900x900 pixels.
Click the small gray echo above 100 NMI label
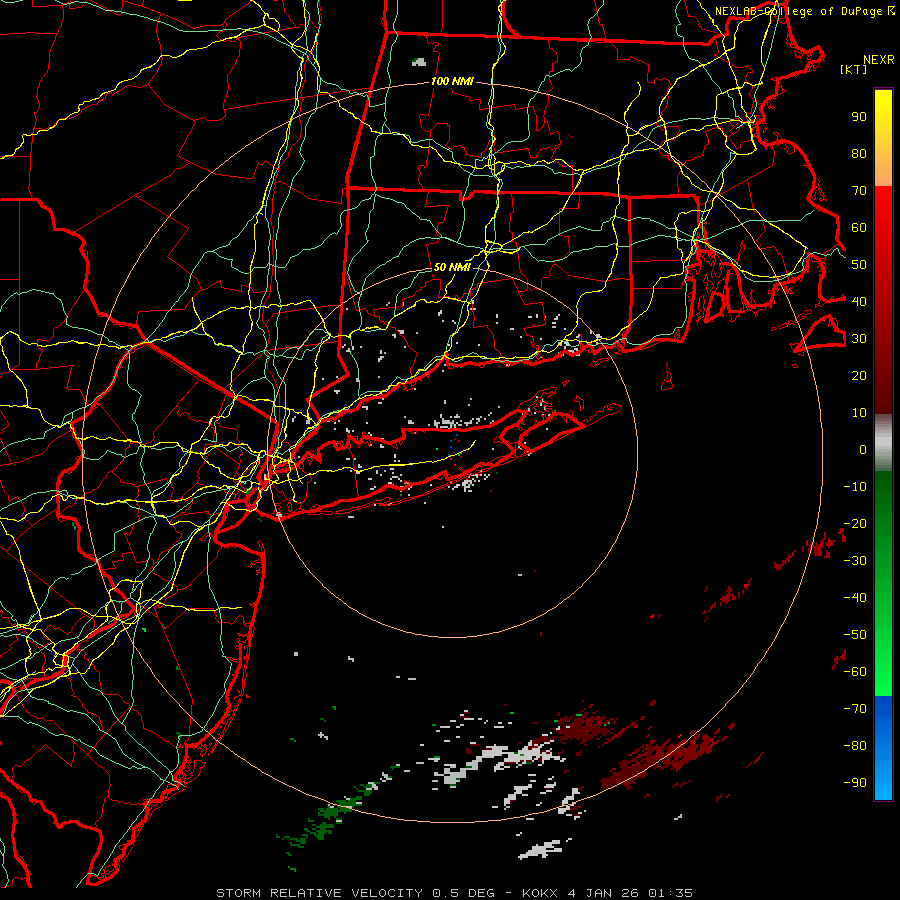(420, 62)
